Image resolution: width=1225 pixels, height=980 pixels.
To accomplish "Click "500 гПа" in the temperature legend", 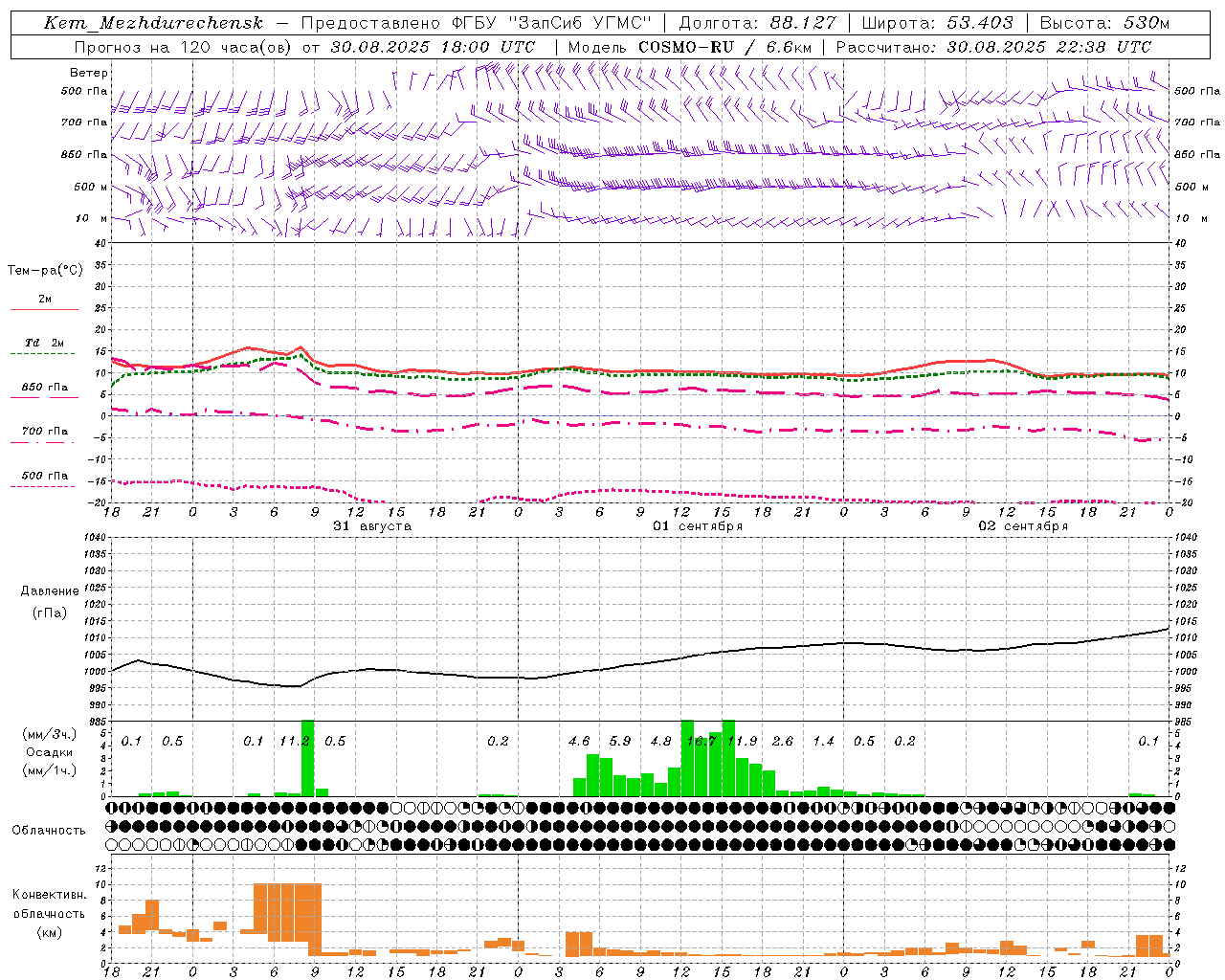I will (x=44, y=476).
